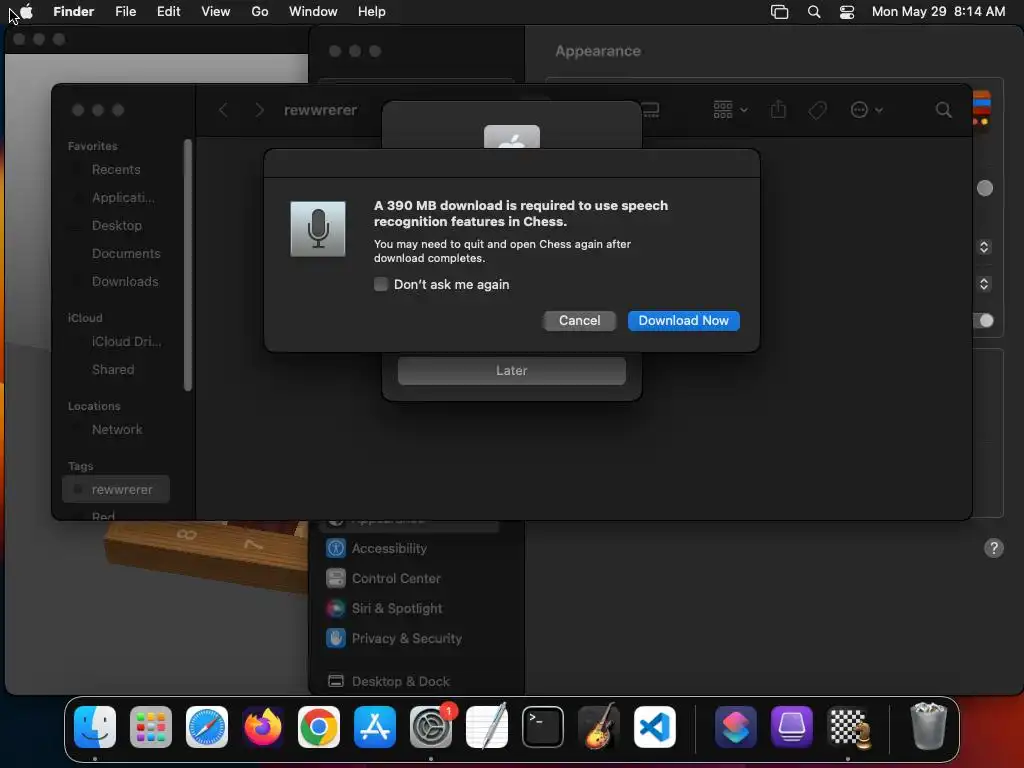The image size is (1024, 768).
Task: Open Control Center from the menu bar
Action: coord(847,12)
